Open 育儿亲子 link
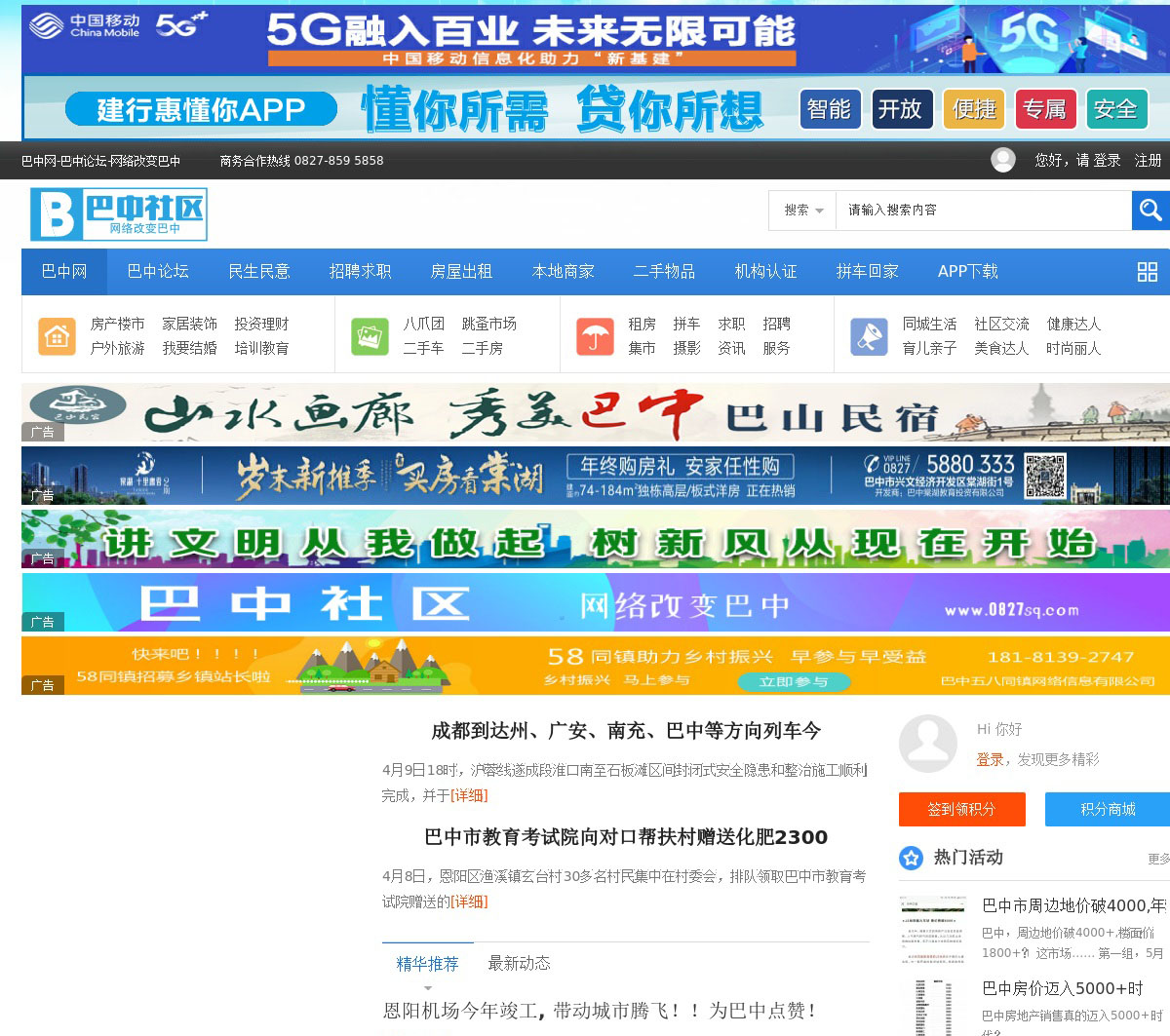Image resolution: width=1170 pixels, height=1036 pixels. (x=929, y=348)
